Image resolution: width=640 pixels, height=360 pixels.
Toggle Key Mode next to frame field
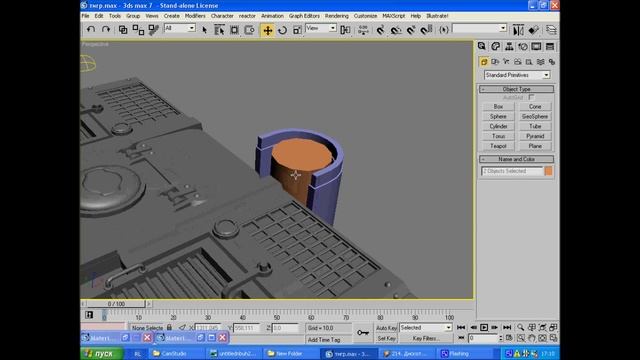461,338
